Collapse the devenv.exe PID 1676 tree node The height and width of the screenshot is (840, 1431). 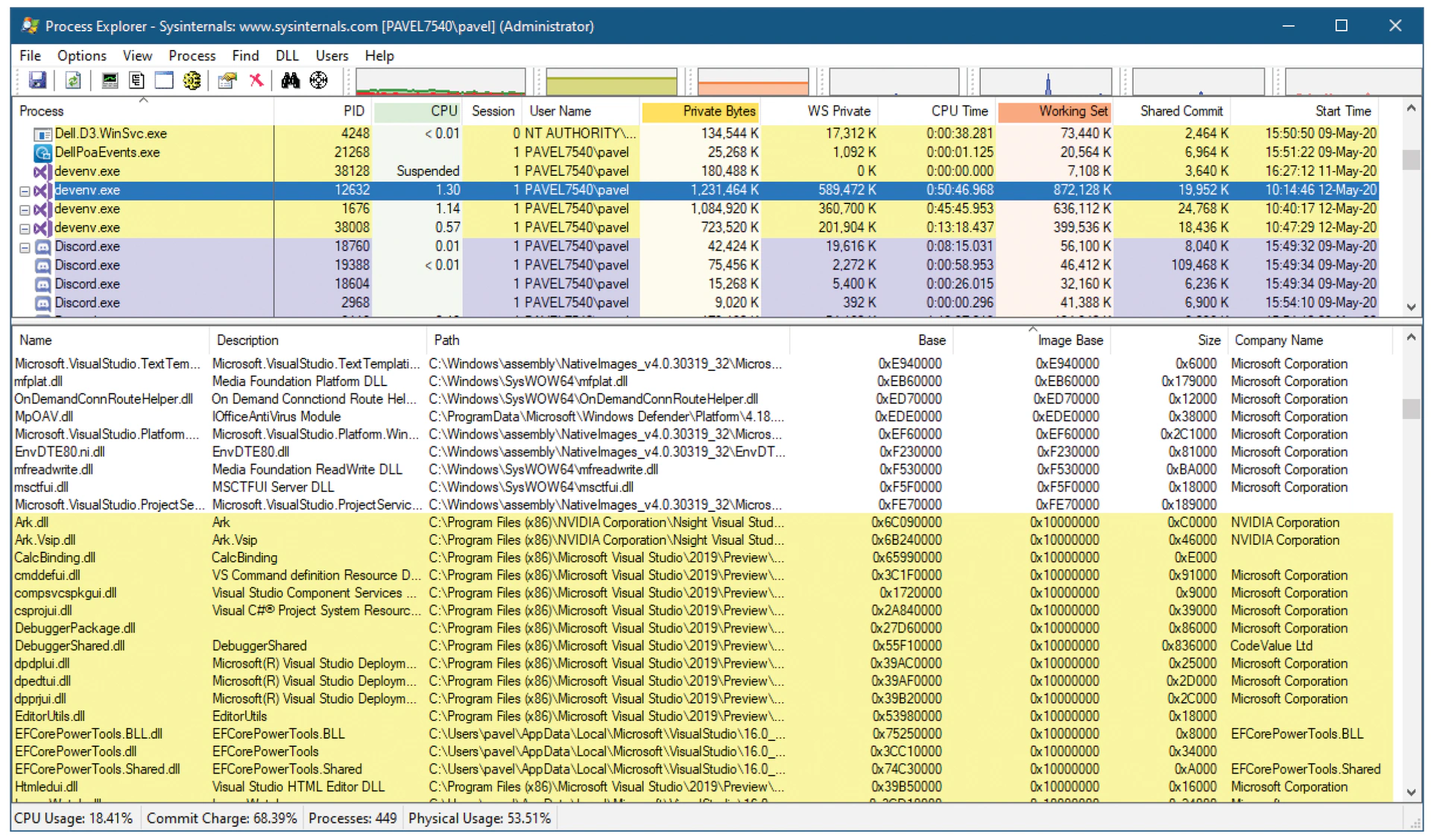click(25, 209)
